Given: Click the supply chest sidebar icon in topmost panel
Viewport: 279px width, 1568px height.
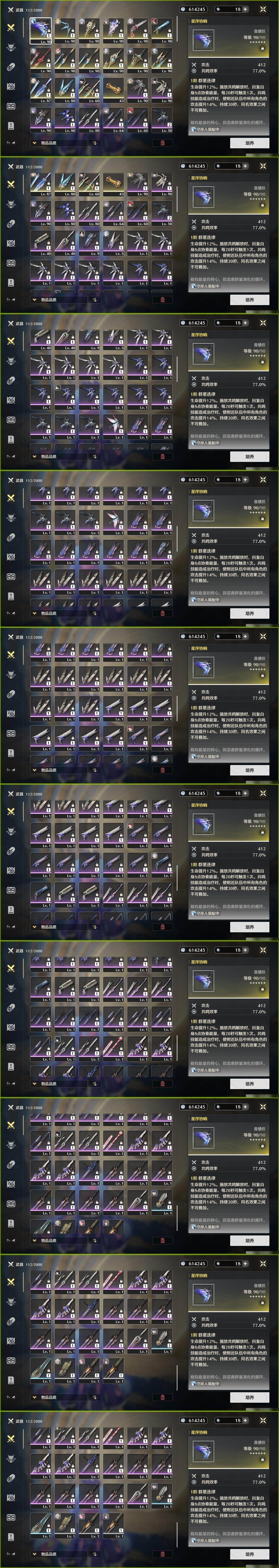Looking at the screenshot, I should pyautogui.click(x=10, y=106).
